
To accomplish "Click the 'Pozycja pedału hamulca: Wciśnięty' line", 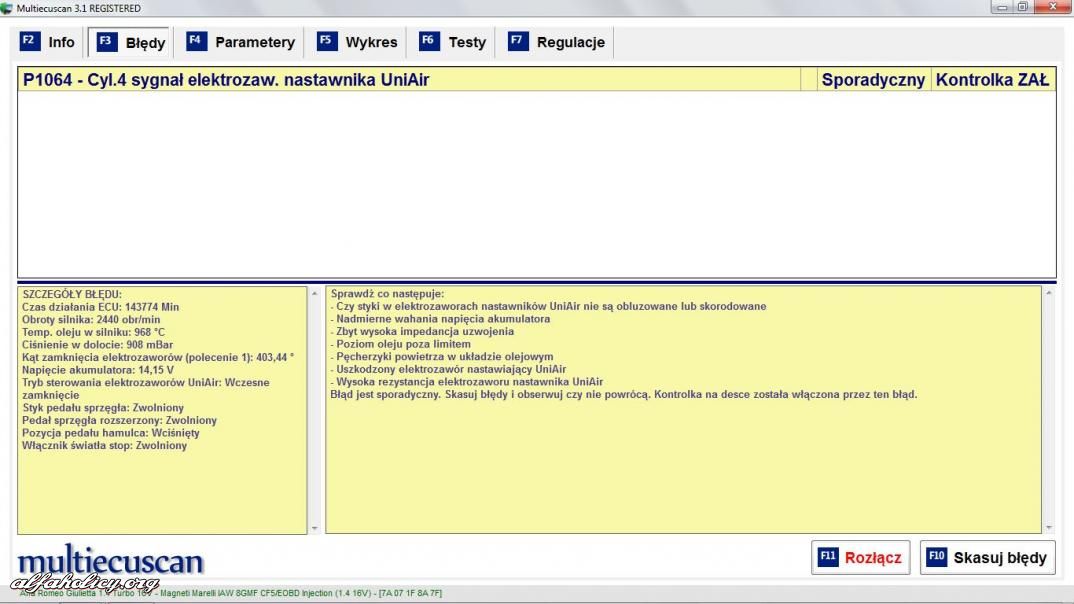I will pyautogui.click(x=110, y=433).
